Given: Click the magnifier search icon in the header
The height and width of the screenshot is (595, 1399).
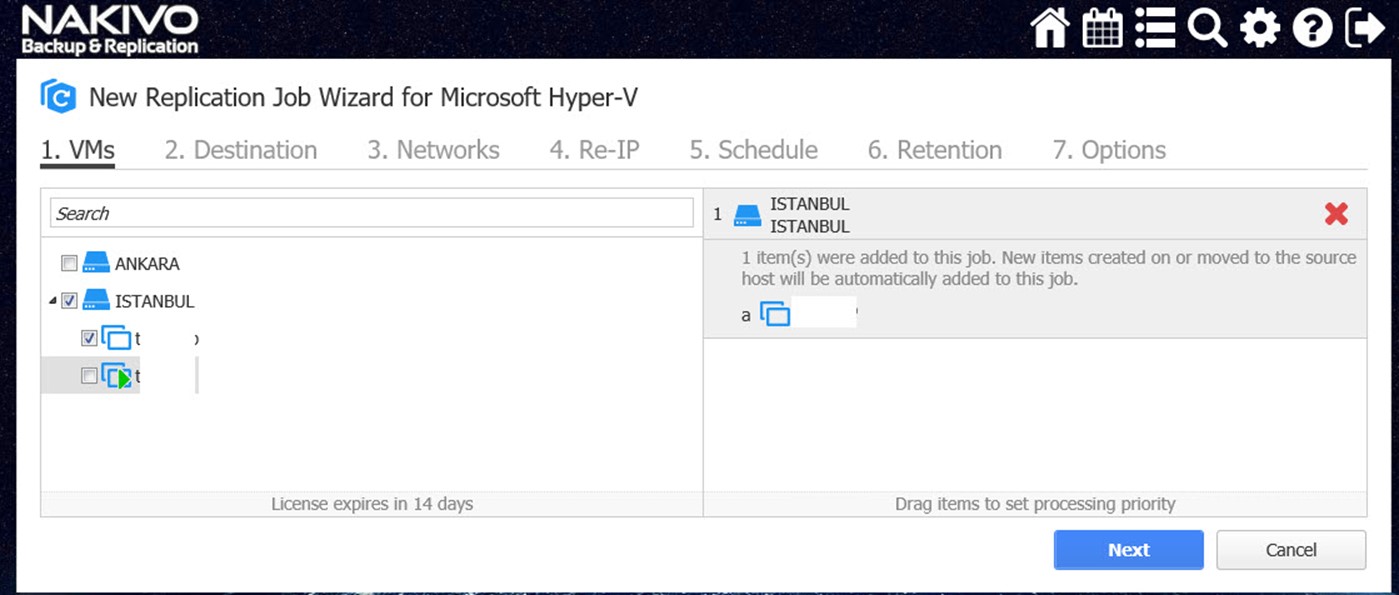Looking at the screenshot, I should (1207, 28).
